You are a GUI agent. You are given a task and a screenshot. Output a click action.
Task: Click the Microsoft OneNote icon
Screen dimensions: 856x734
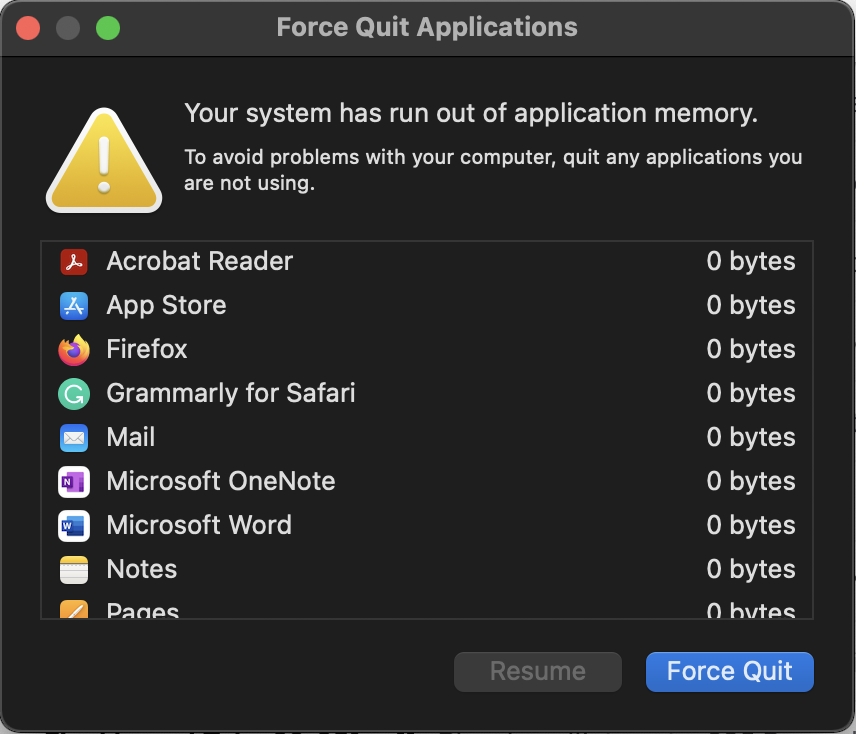coord(74,482)
